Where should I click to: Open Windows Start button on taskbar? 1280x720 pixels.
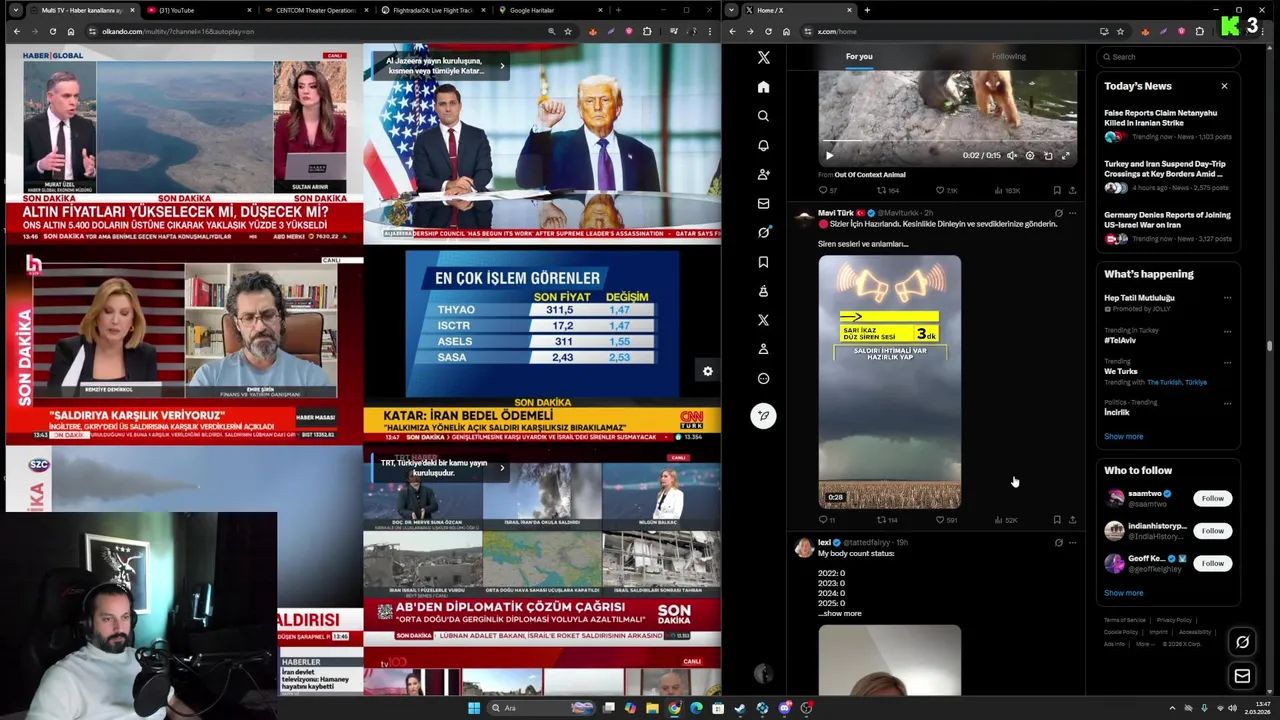tap(474, 708)
